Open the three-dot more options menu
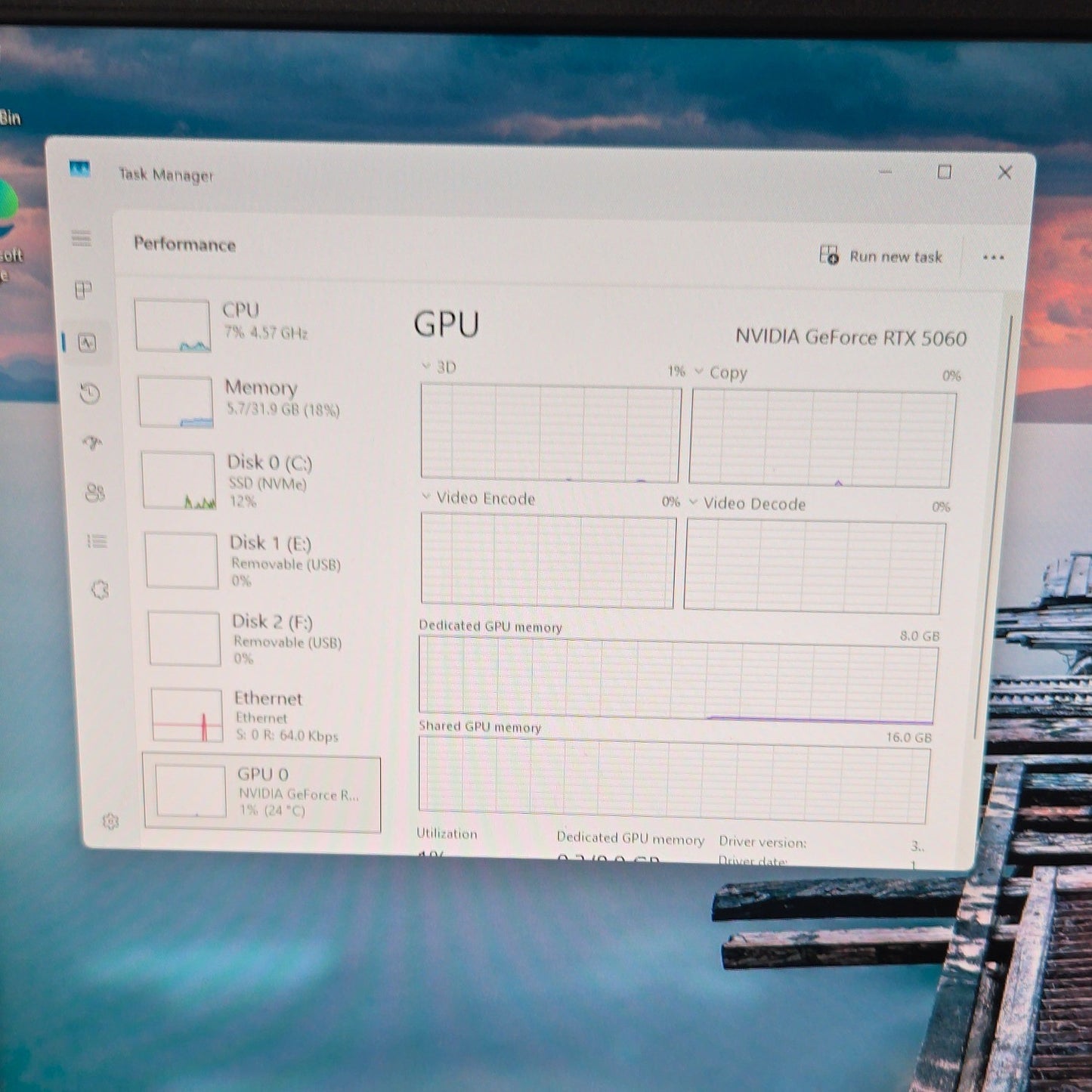 (993, 258)
